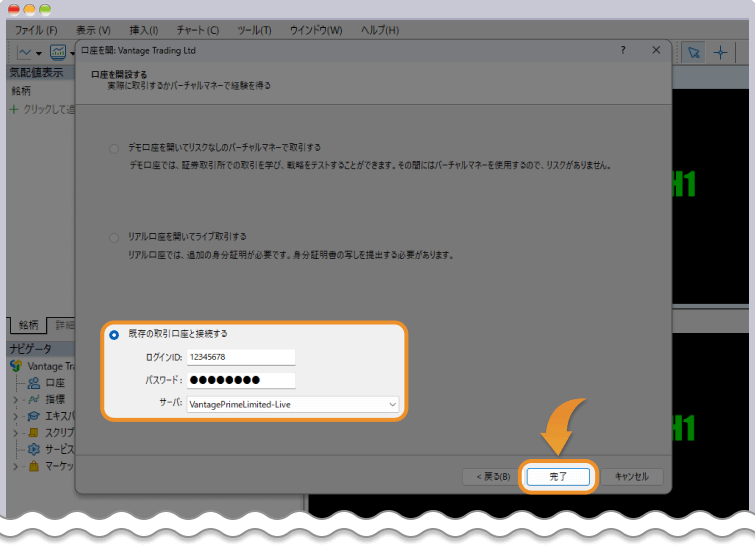This screenshot has width=755, height=548.
Task: Click the キャンセル button
Action: (x=631, y=477)
